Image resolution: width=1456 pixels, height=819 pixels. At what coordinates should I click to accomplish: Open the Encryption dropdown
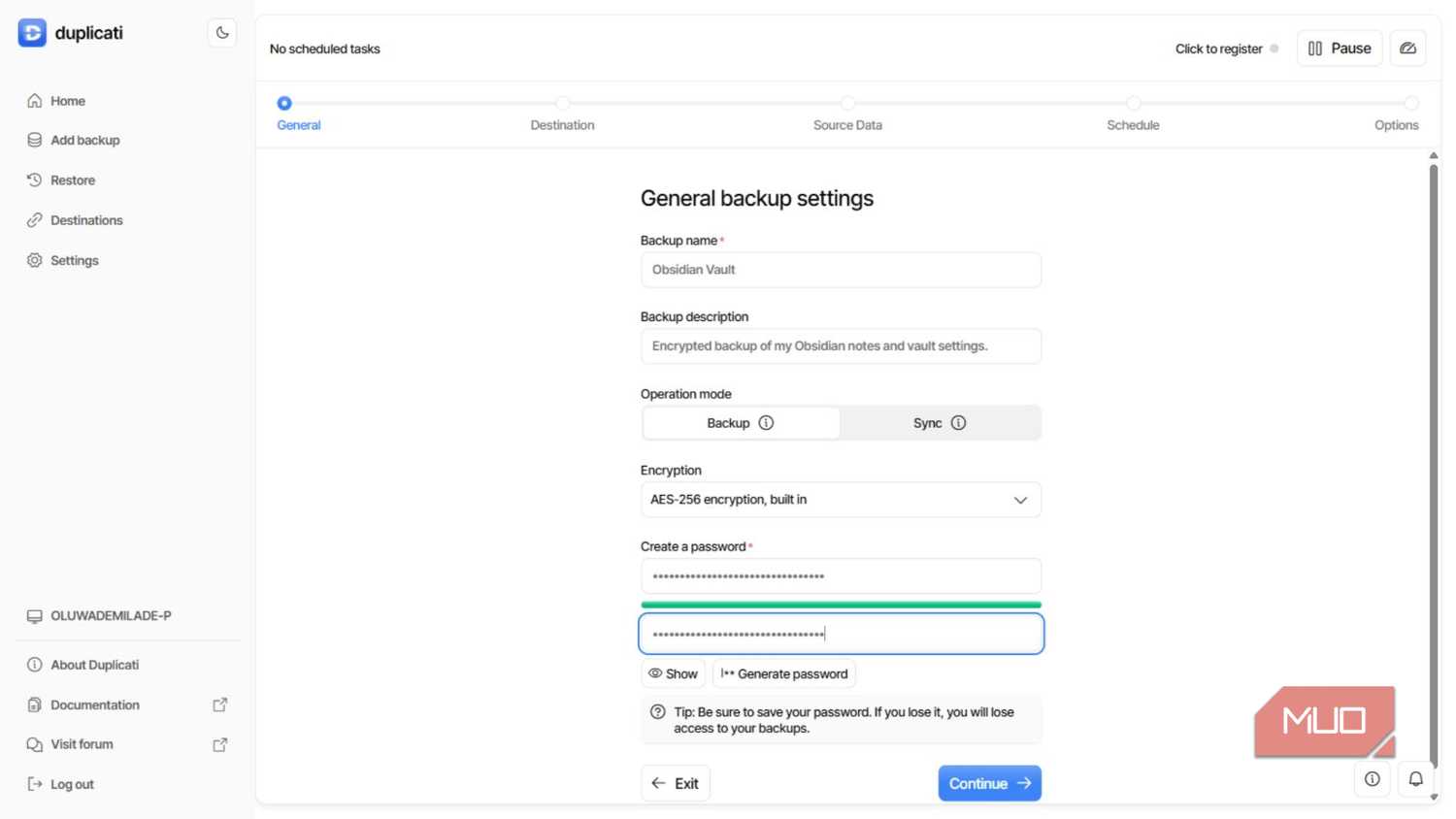pyautogui.click(x=841, y=500)
